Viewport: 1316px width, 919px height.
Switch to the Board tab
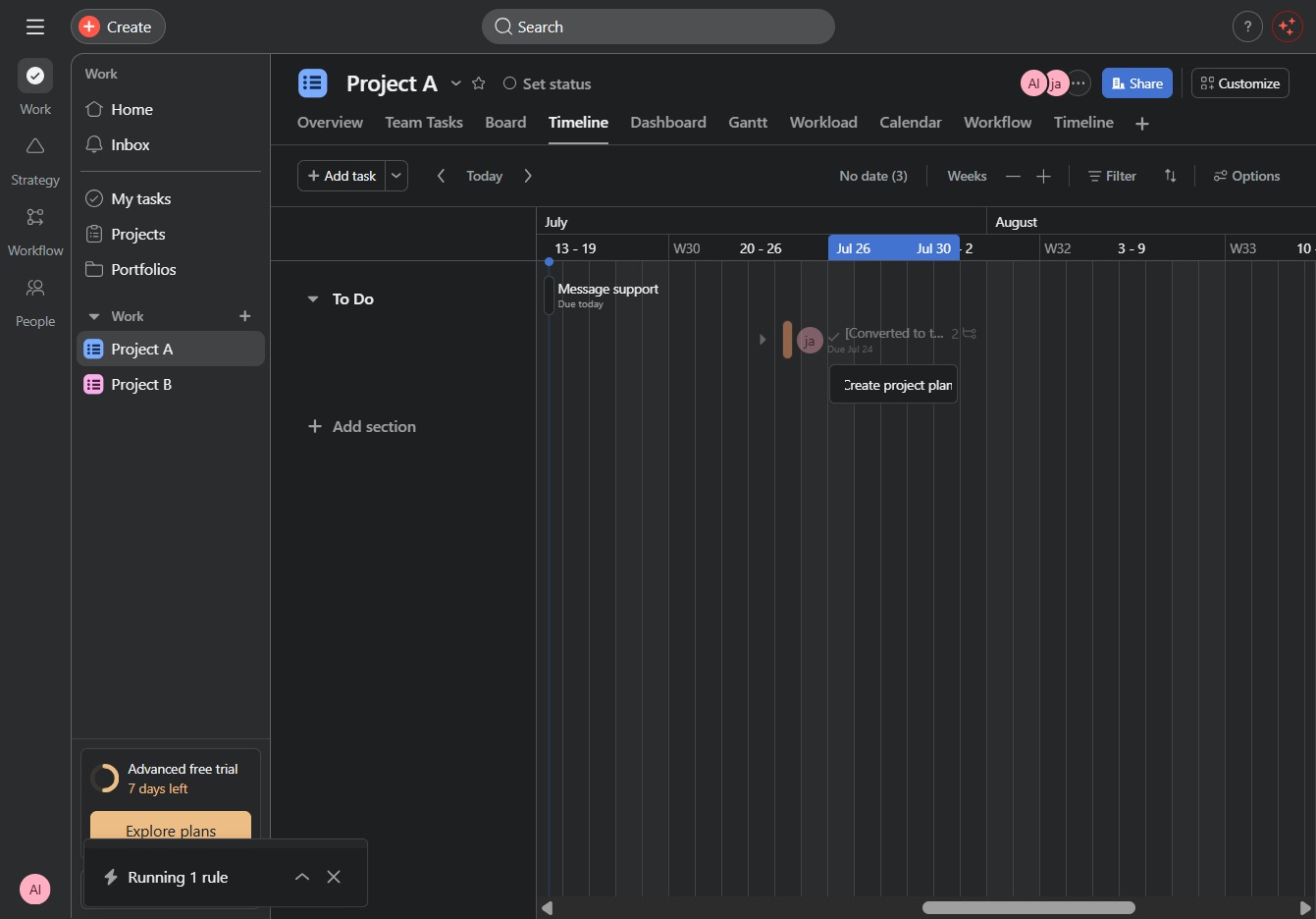click(x=505, y=122)
